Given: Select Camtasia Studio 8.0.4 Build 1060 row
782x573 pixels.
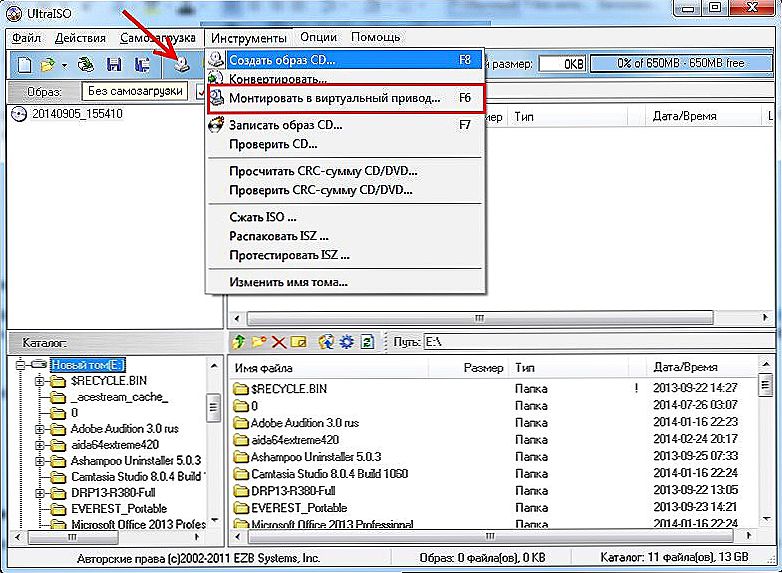Looking at the screenshot, I should click(329, 474).
